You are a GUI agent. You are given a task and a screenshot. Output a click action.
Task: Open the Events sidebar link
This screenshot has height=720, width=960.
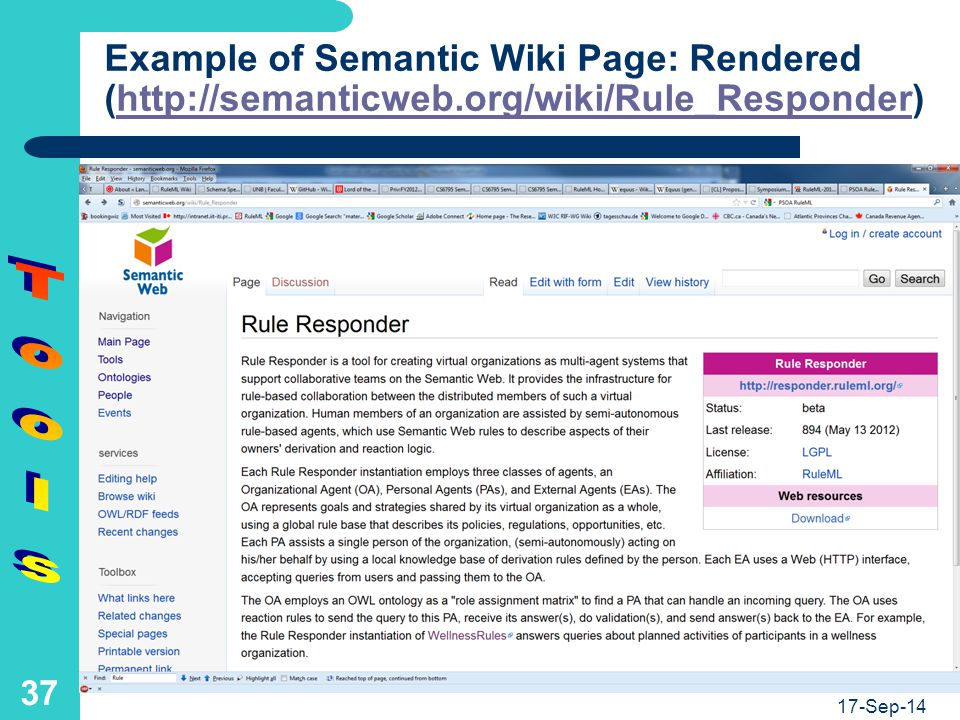coord(114,413)
